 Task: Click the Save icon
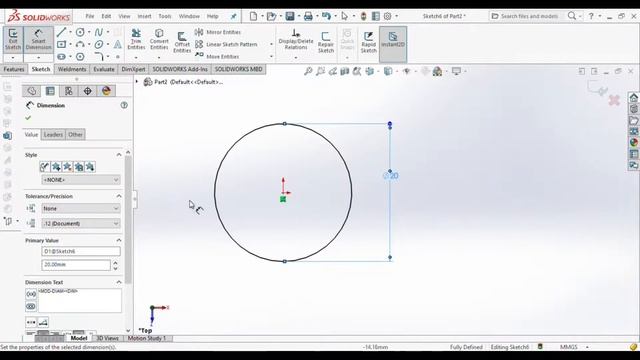coord(290,16)
